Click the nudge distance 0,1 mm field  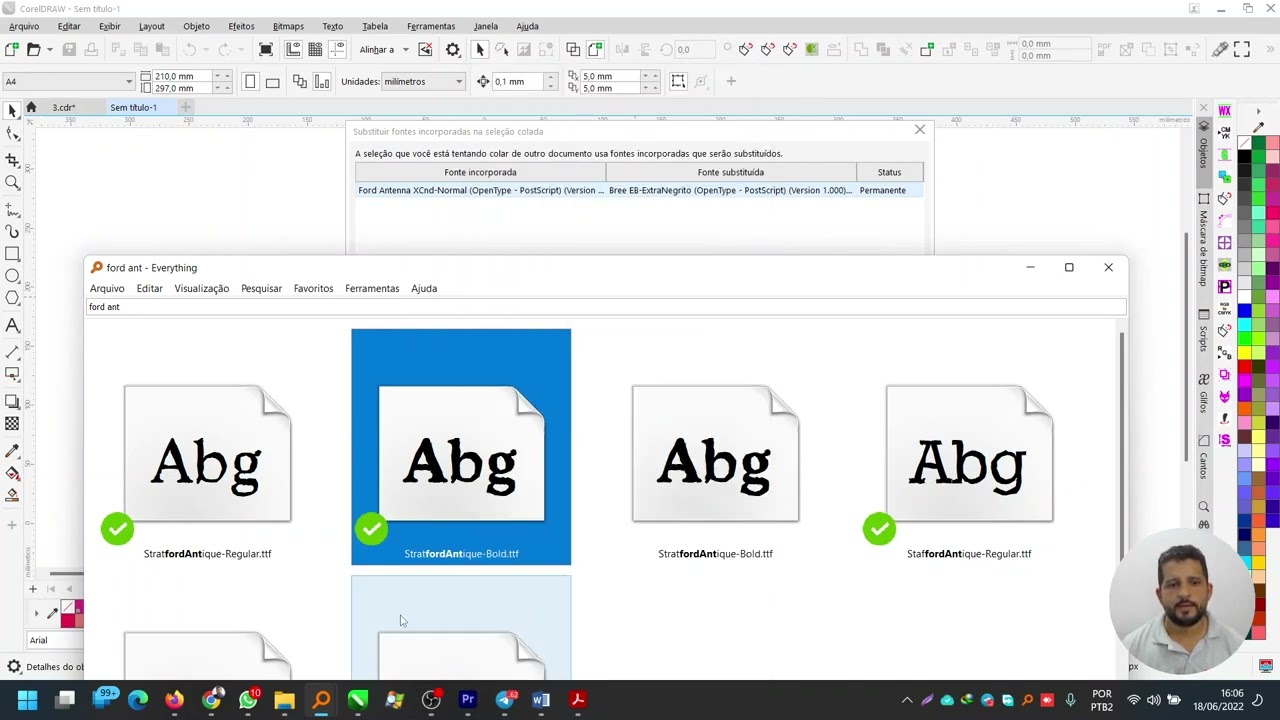click(x=518, y=82)
